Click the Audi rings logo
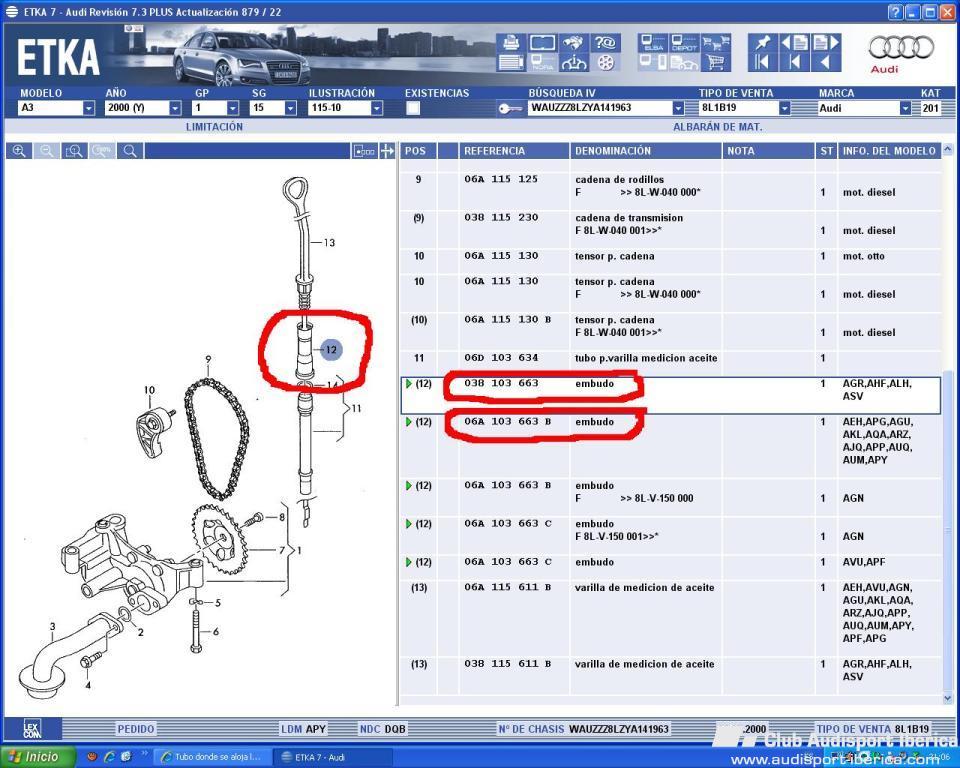 [901, 48]
